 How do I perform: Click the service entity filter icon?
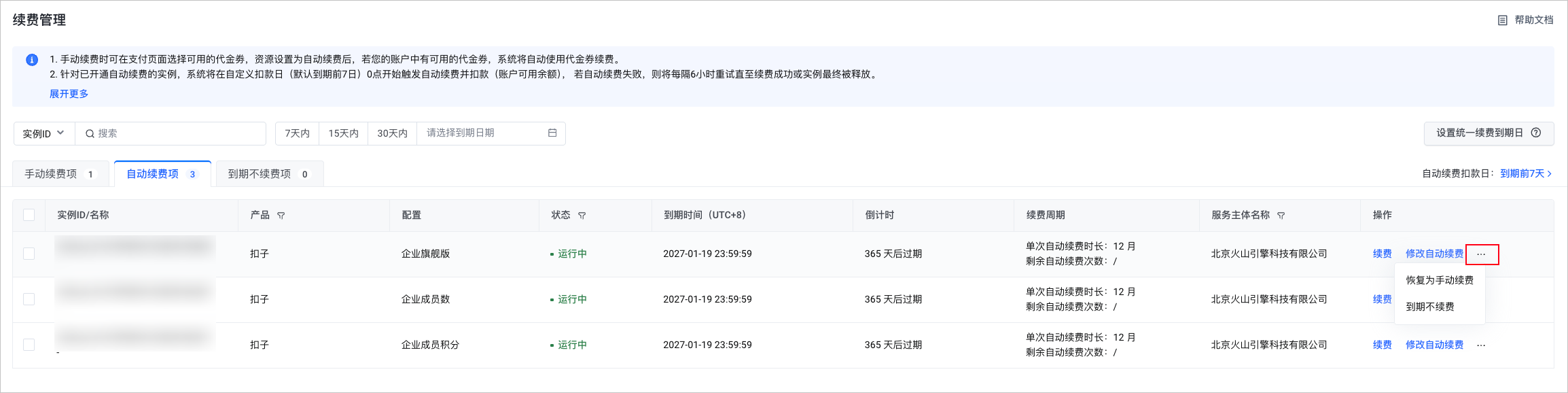(x=1281, y=216)
